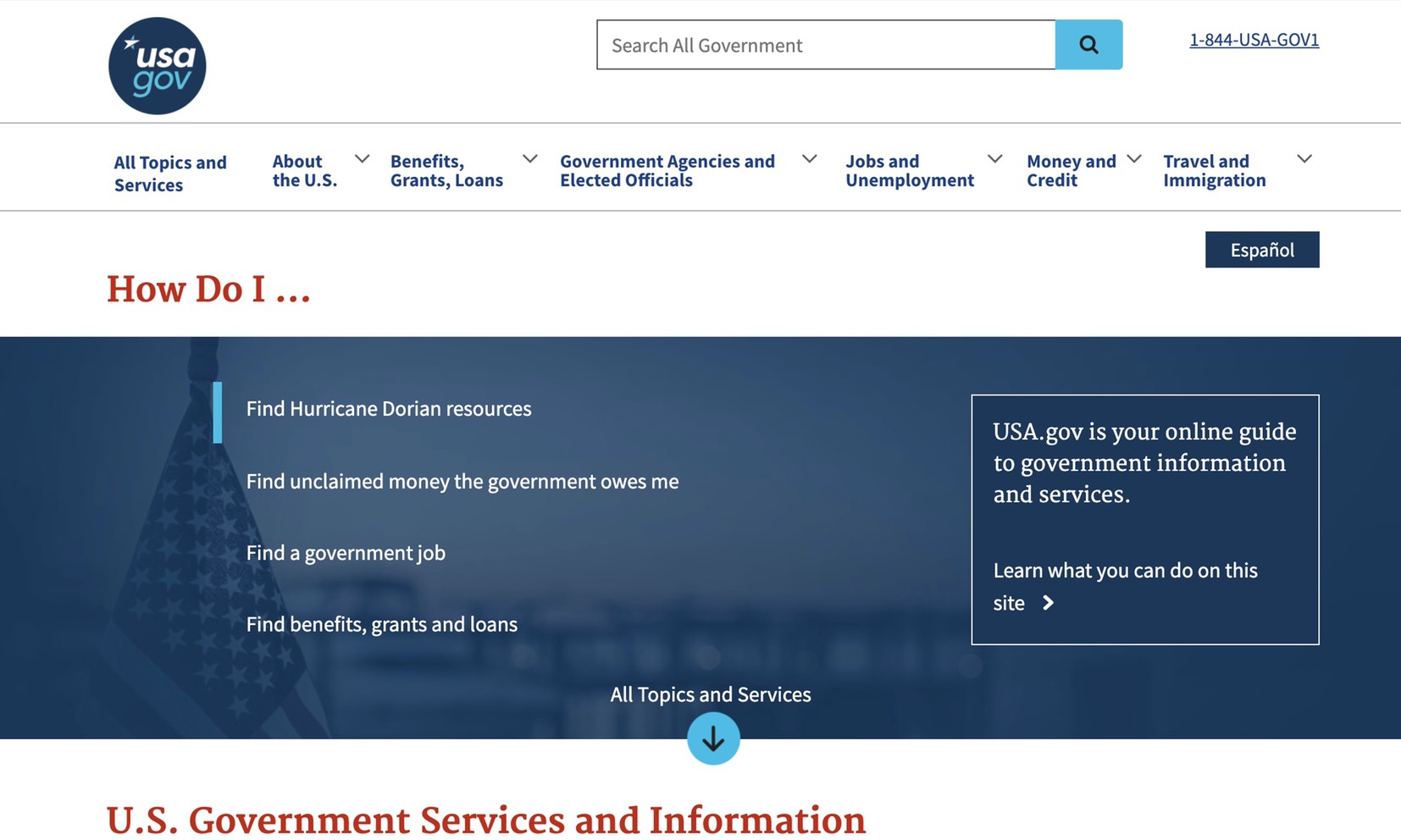Click All Topics and Services text above arrow
Image resolution: width=1401 pixels, height=840 pixels.
tap(711, 694)
